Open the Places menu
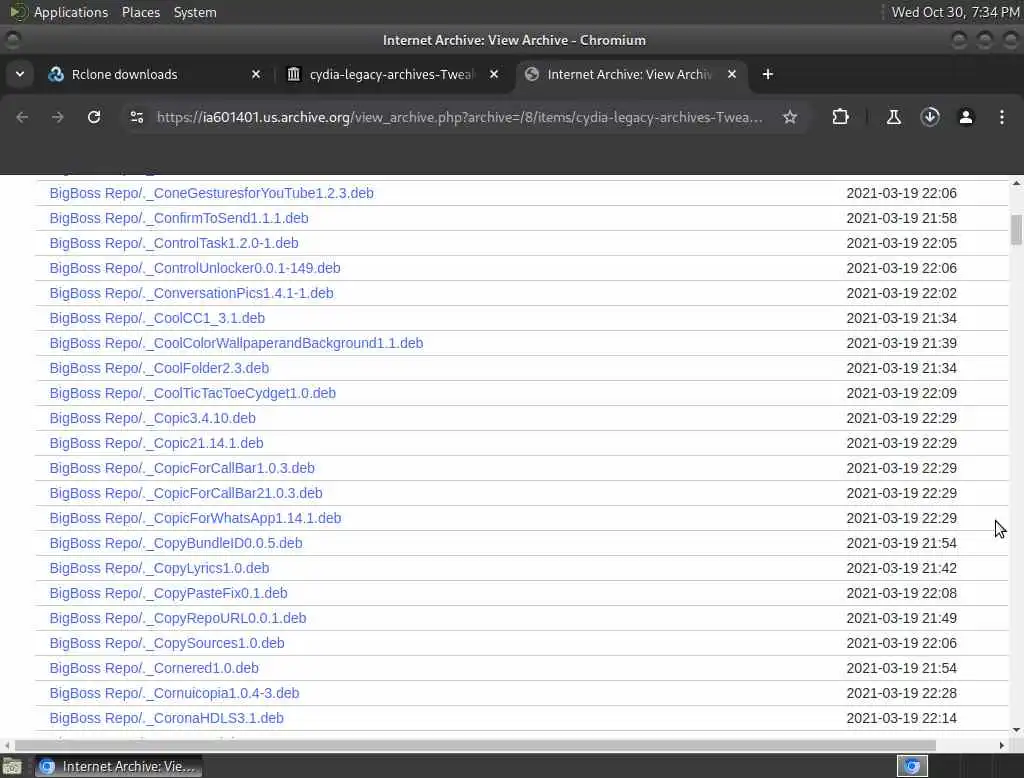The height and width of the screenshot is (778, 1024). [x=140, y=12]
